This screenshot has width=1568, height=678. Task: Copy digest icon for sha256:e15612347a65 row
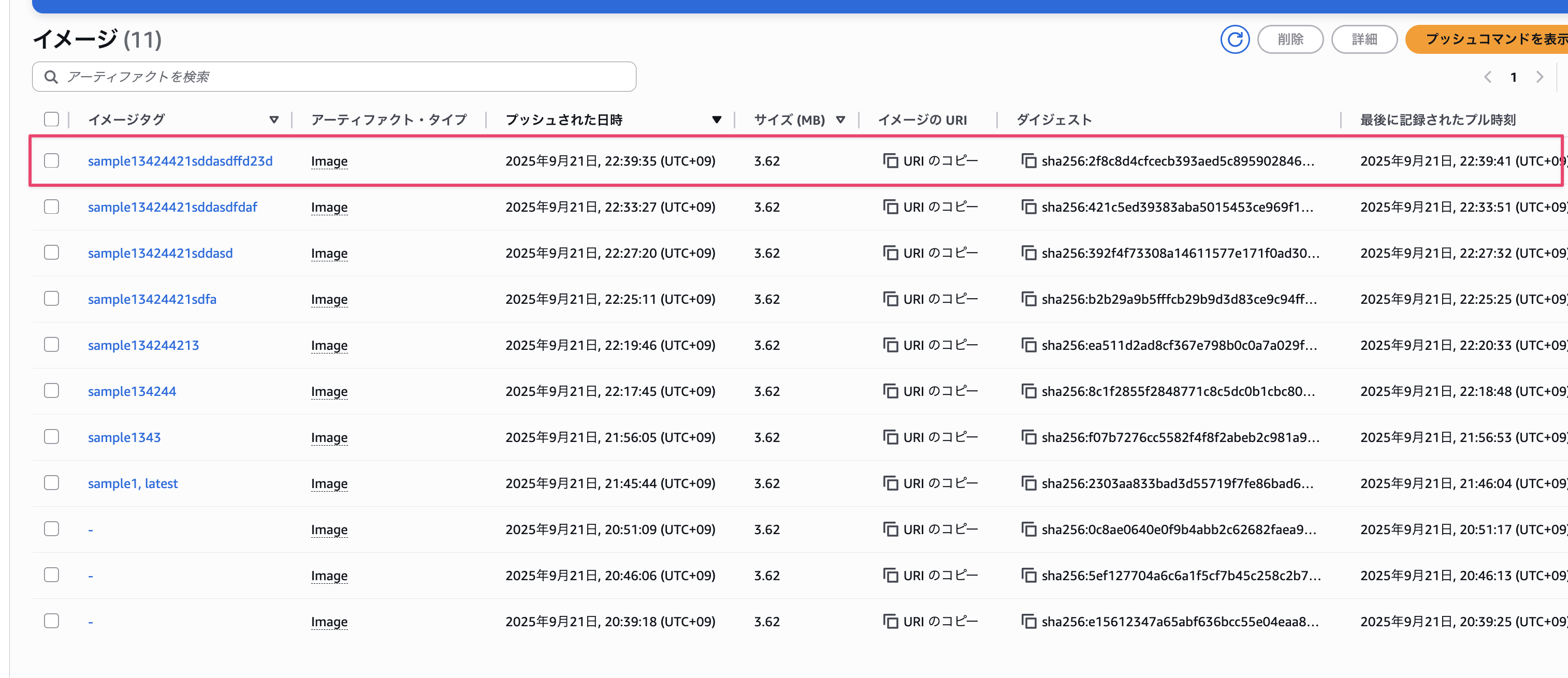pyautogui.click(x=1029, y=622)
